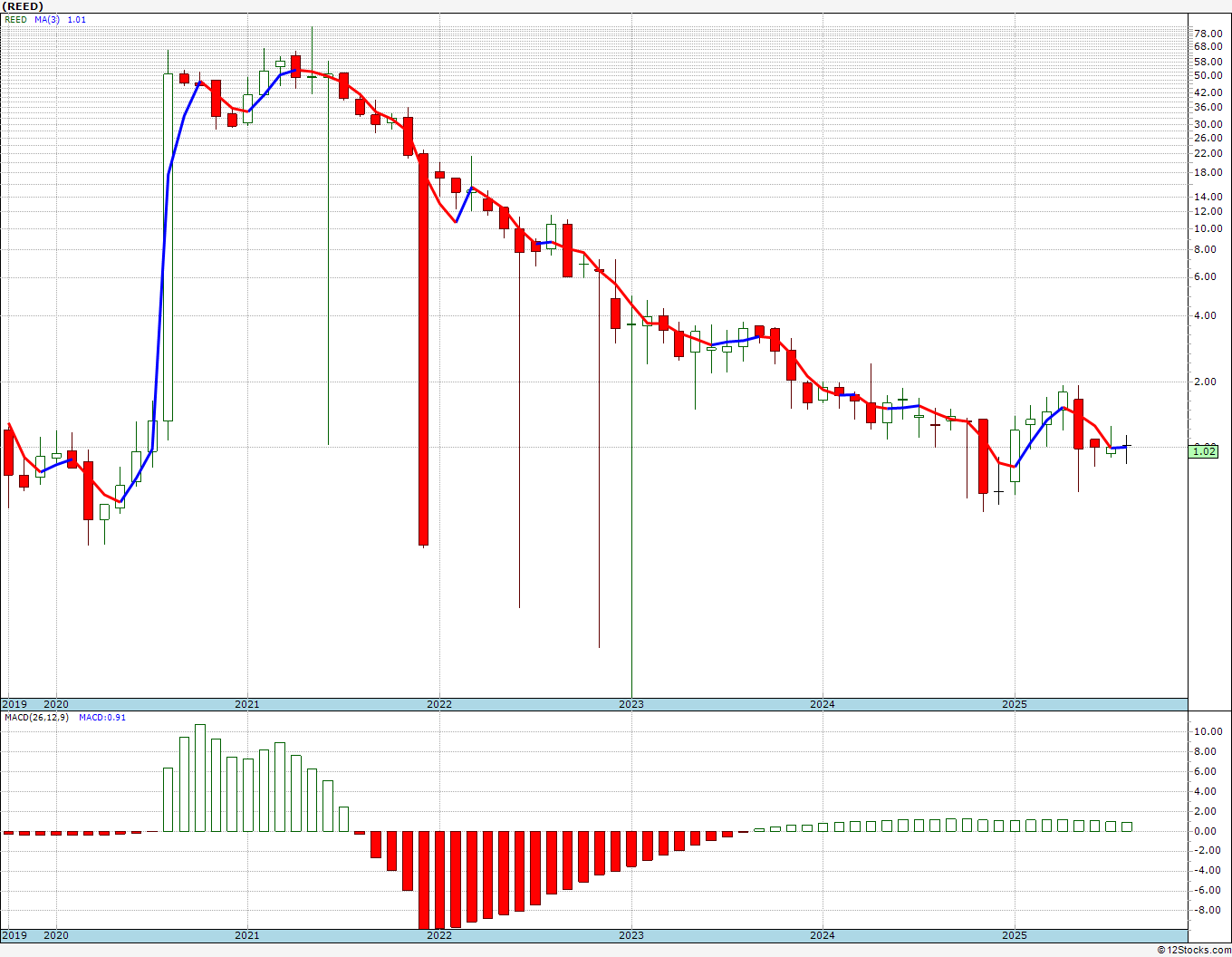The width and height of the screenshot is (1232, 957).
Task: Select the 10.00 label on the price axis
Action: tap(1208, 228)
